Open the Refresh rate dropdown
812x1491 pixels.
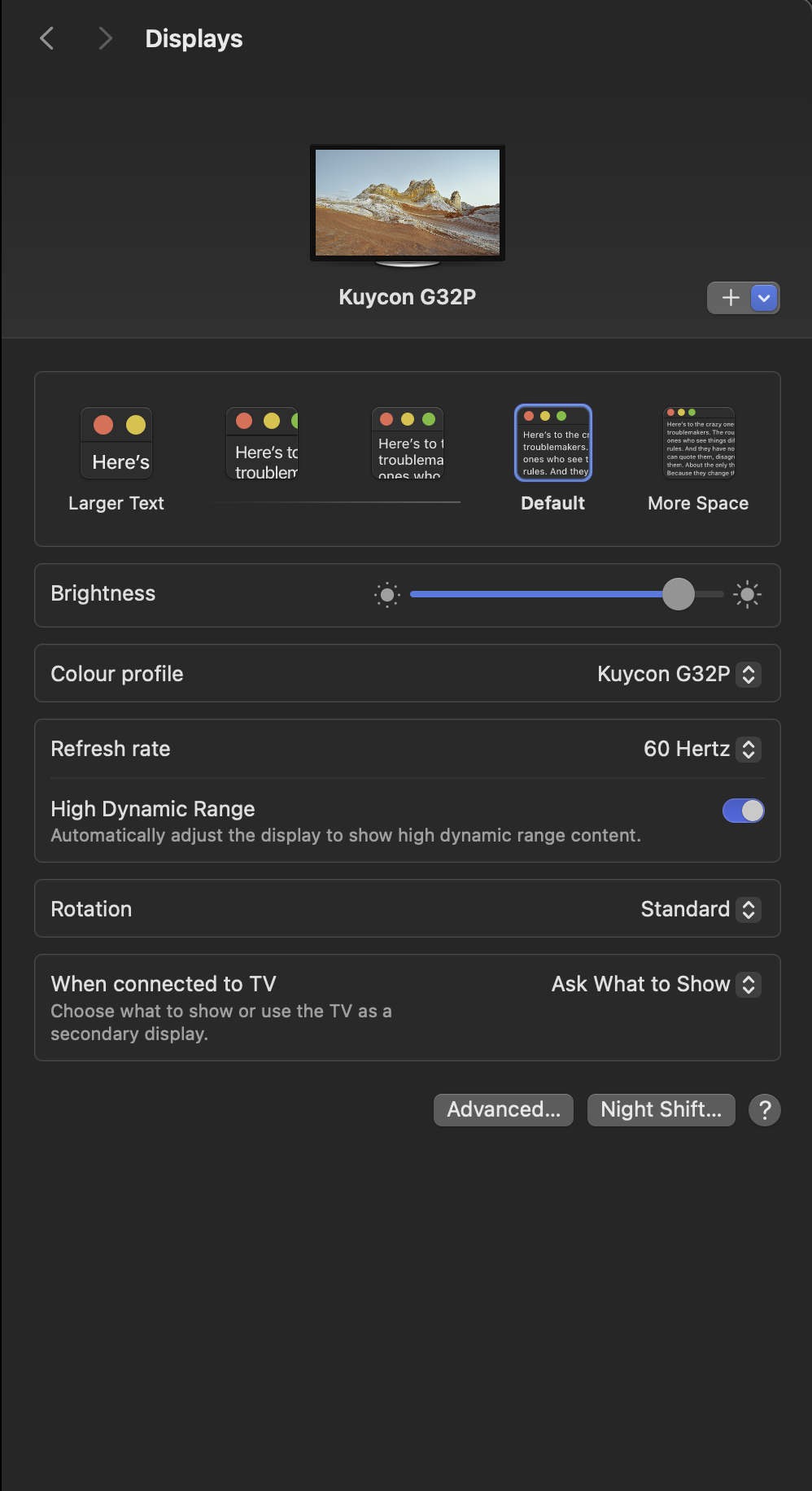coord(748,749)
